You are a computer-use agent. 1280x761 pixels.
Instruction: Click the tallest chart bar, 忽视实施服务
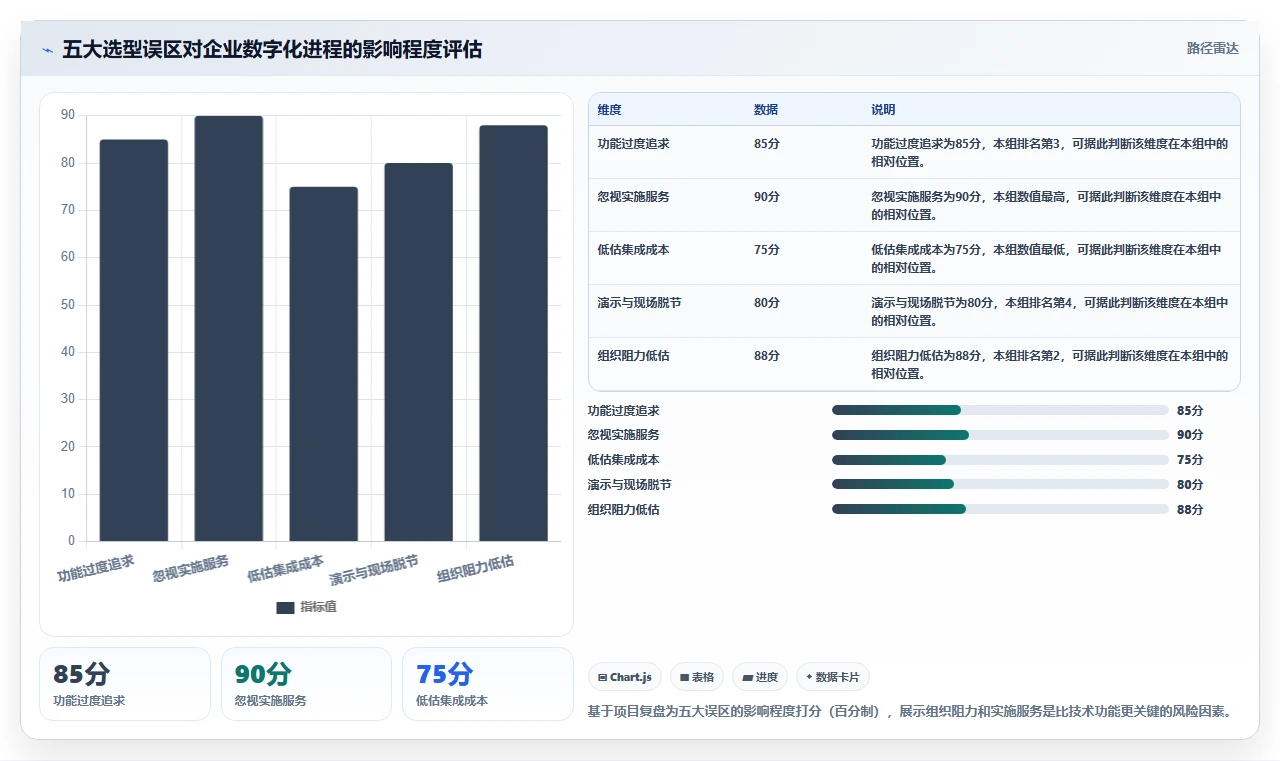pos(229,328)
